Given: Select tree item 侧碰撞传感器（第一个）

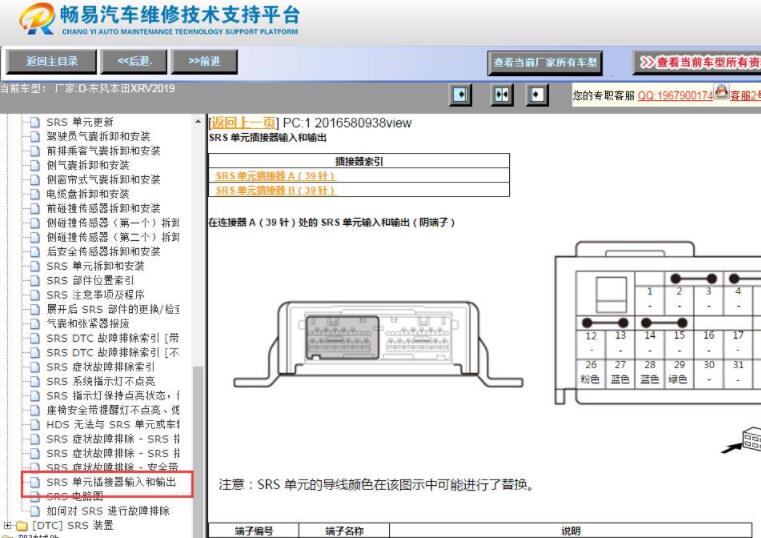Looking at the screenshot, I should (x=113, y=223).
